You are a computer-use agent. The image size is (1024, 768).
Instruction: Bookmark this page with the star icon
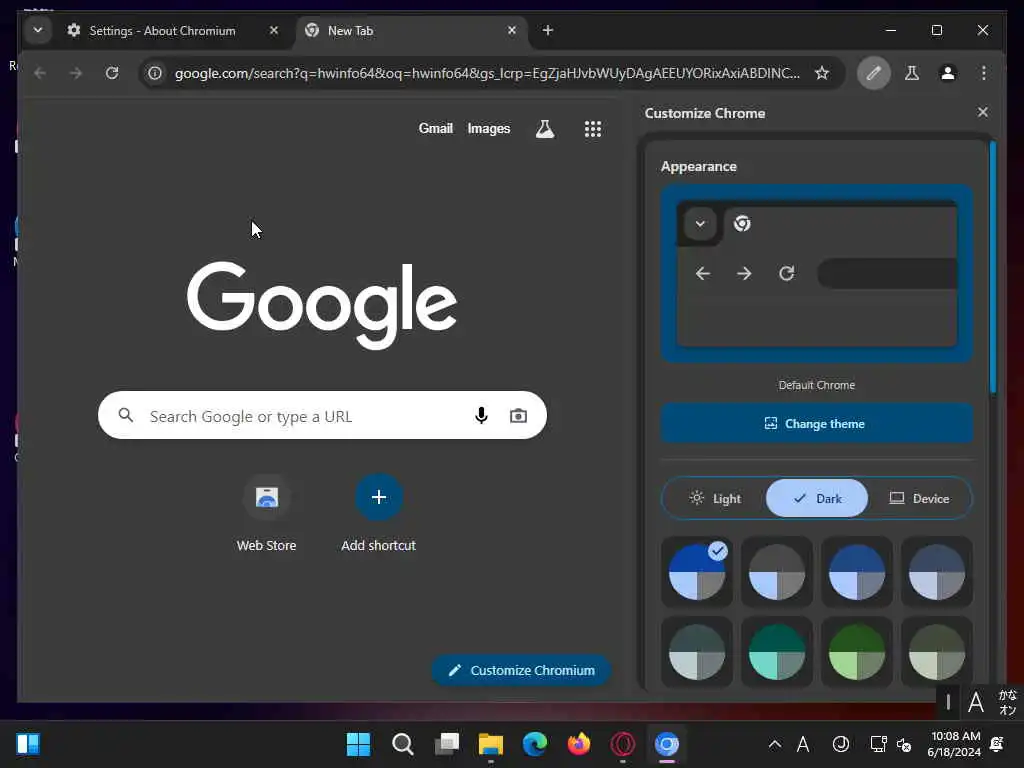822,73
